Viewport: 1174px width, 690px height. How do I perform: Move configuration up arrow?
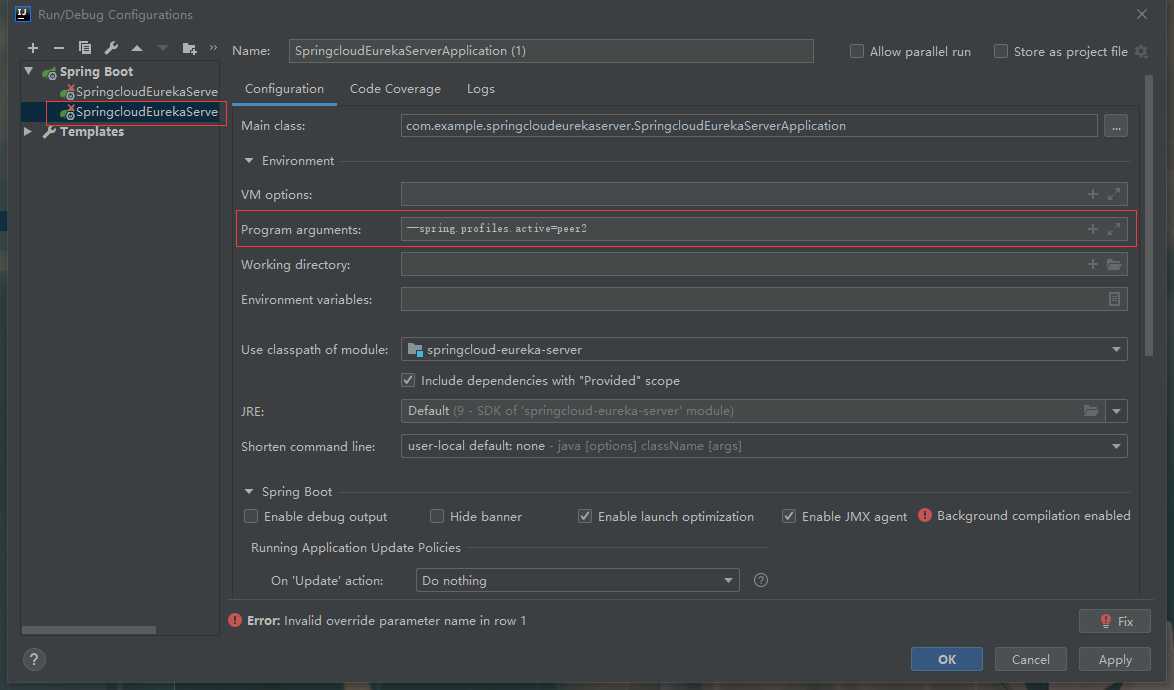tap(136, 48)
